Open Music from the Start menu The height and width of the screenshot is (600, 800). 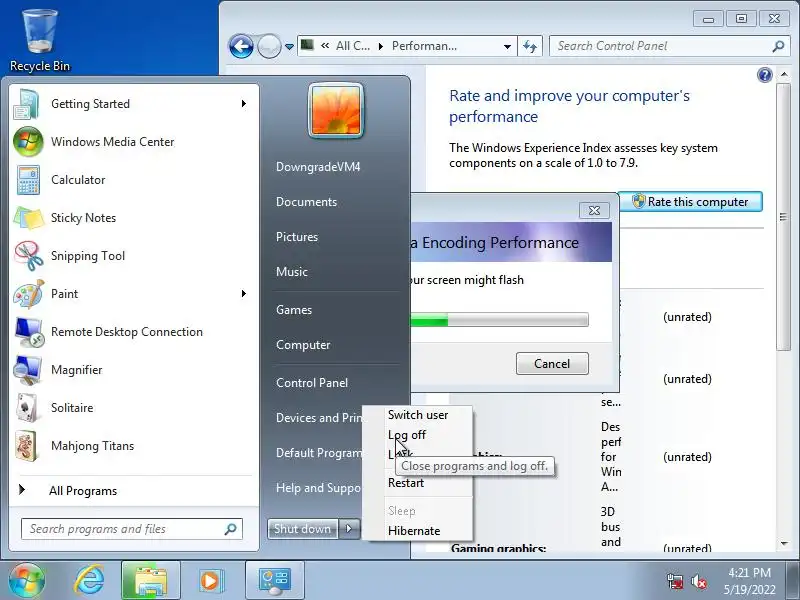[291, 272]
